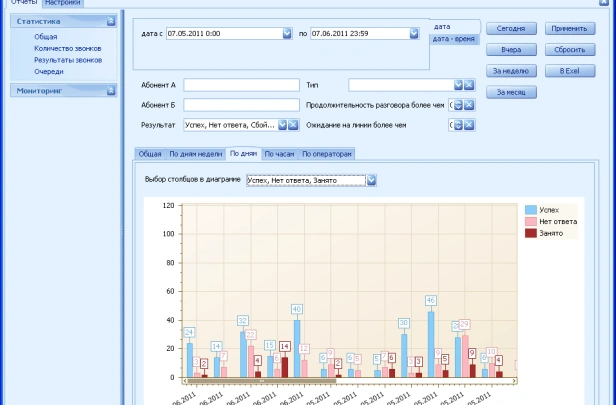The width and height of the screenshot is (616, 405).
Task: Expand the chart column selection dropdown
Action: (x=371, y=180)
